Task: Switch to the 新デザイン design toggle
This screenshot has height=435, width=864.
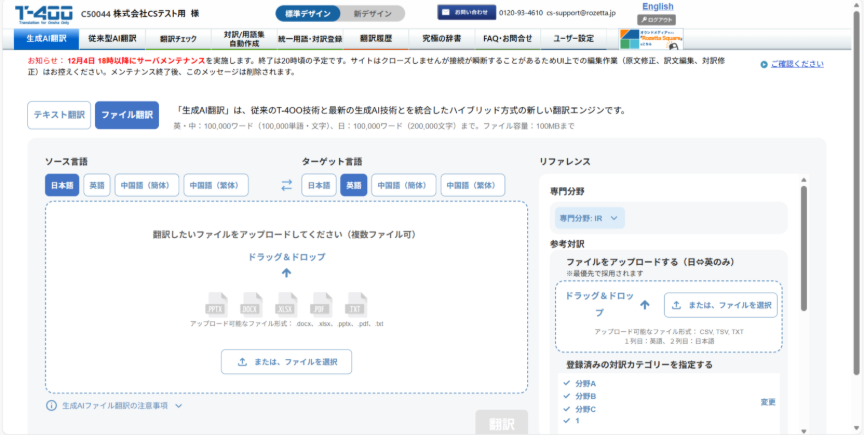Action: [373, 13]
